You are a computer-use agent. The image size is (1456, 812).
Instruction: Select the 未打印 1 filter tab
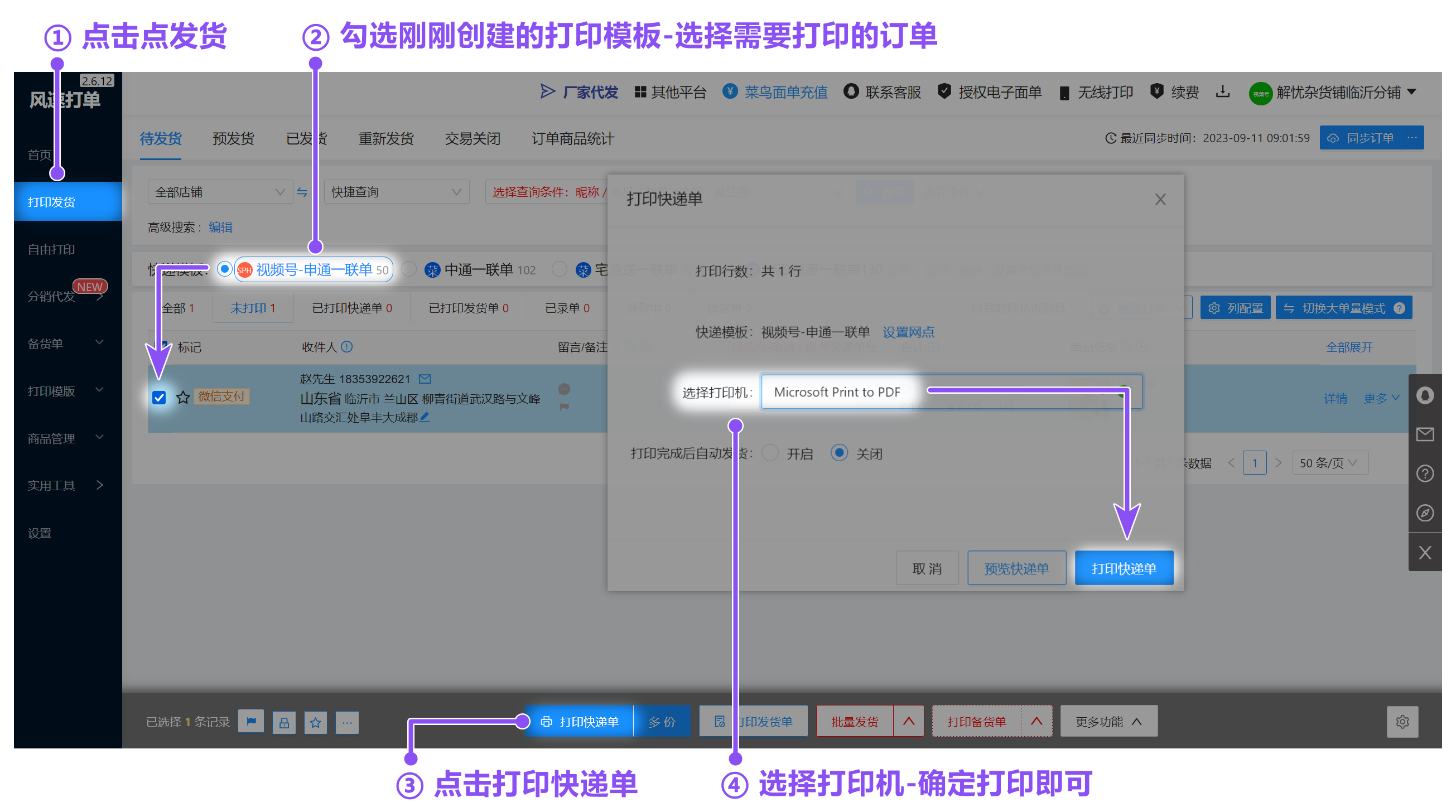[253, 308]
